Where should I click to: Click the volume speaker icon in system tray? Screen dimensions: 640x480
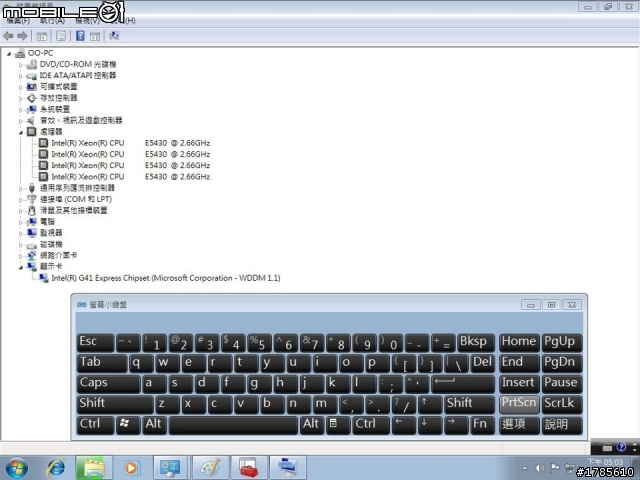(540, 469)
